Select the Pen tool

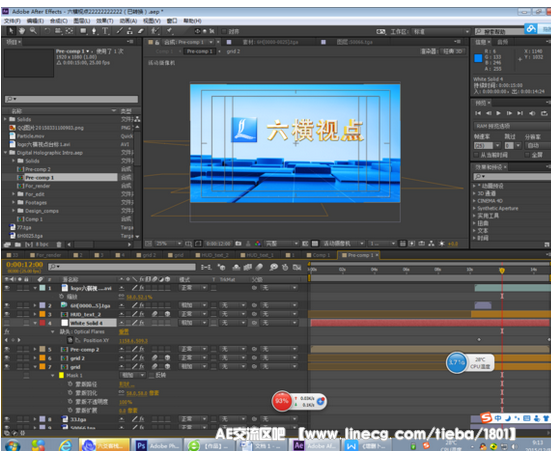(x=94, y=31)
